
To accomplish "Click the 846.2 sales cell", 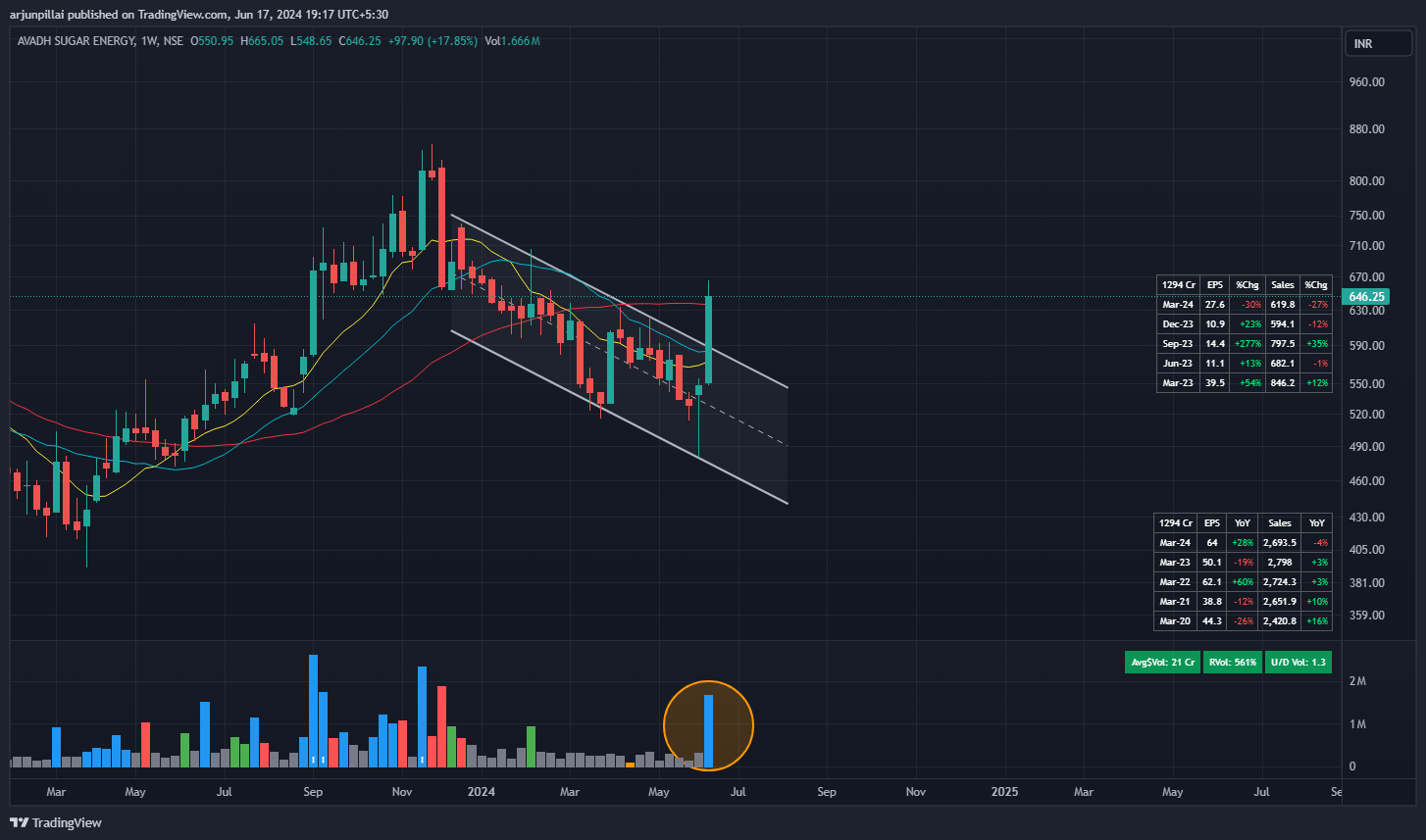I will pos(1283,382).
